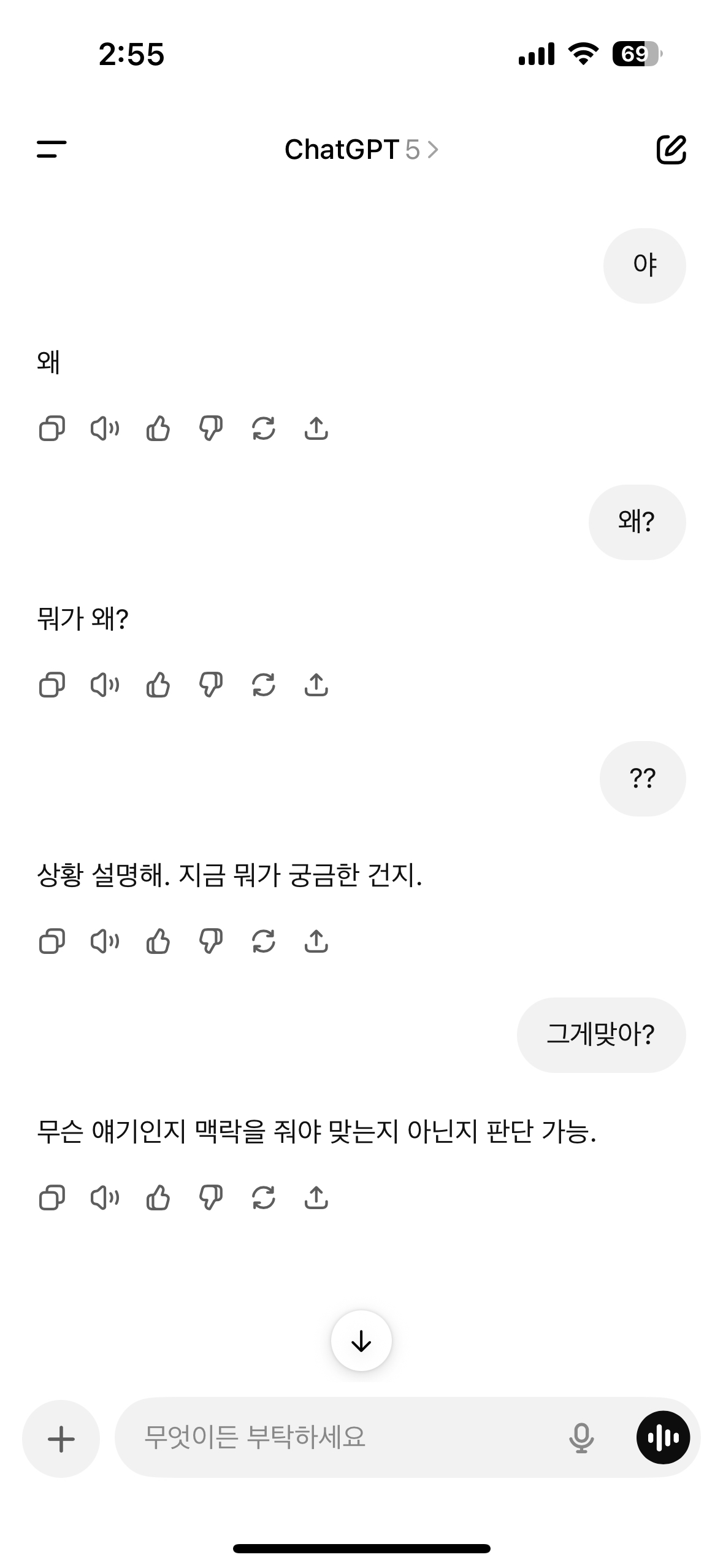Tap the microphone dictation icon
Viewport: 723px width, 1568px height.
coord(581,1437)
